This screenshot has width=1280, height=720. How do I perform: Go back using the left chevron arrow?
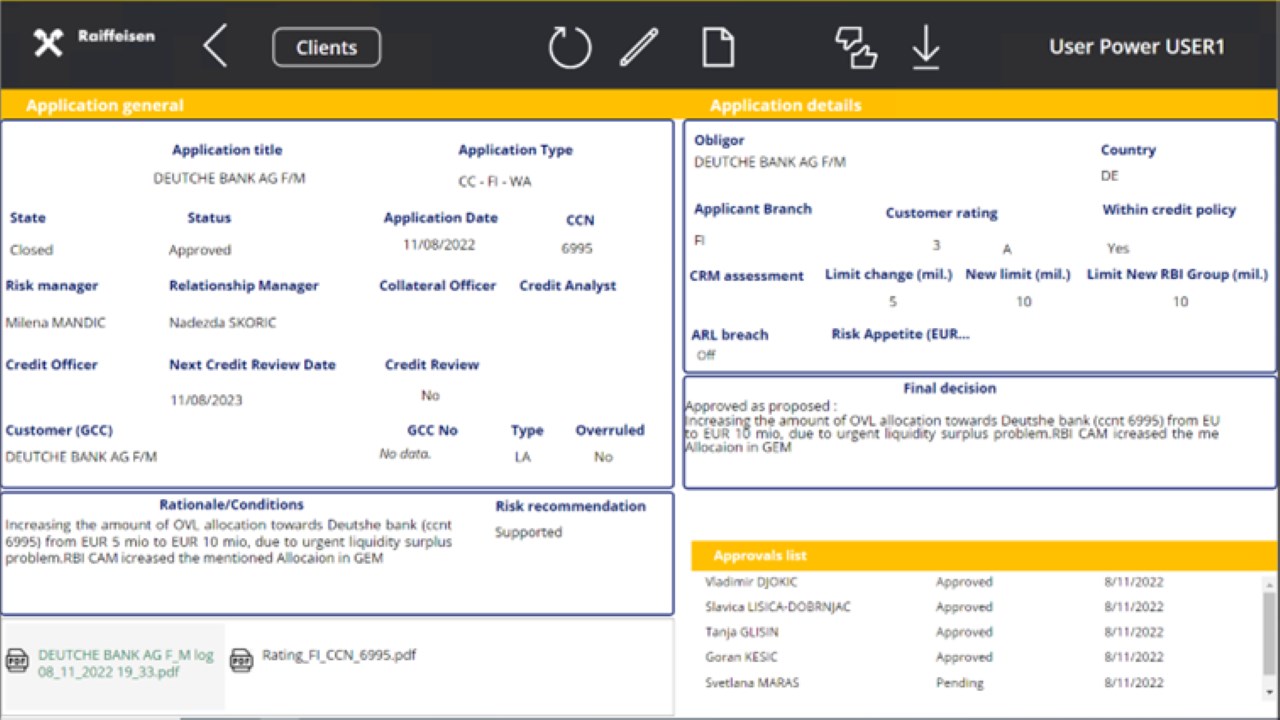(215, 46)
